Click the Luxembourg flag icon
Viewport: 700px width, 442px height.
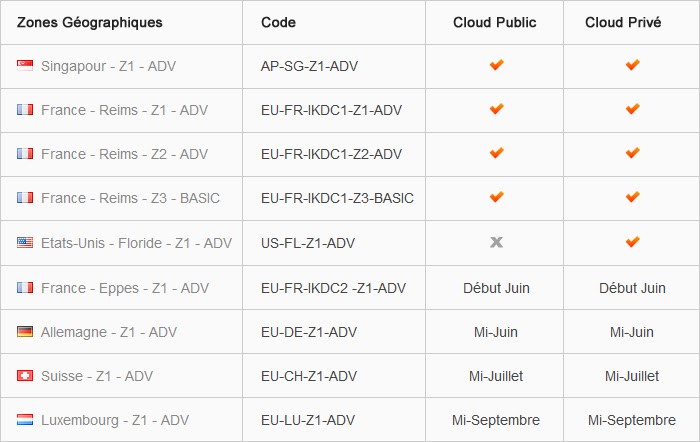tap(25, 420)
